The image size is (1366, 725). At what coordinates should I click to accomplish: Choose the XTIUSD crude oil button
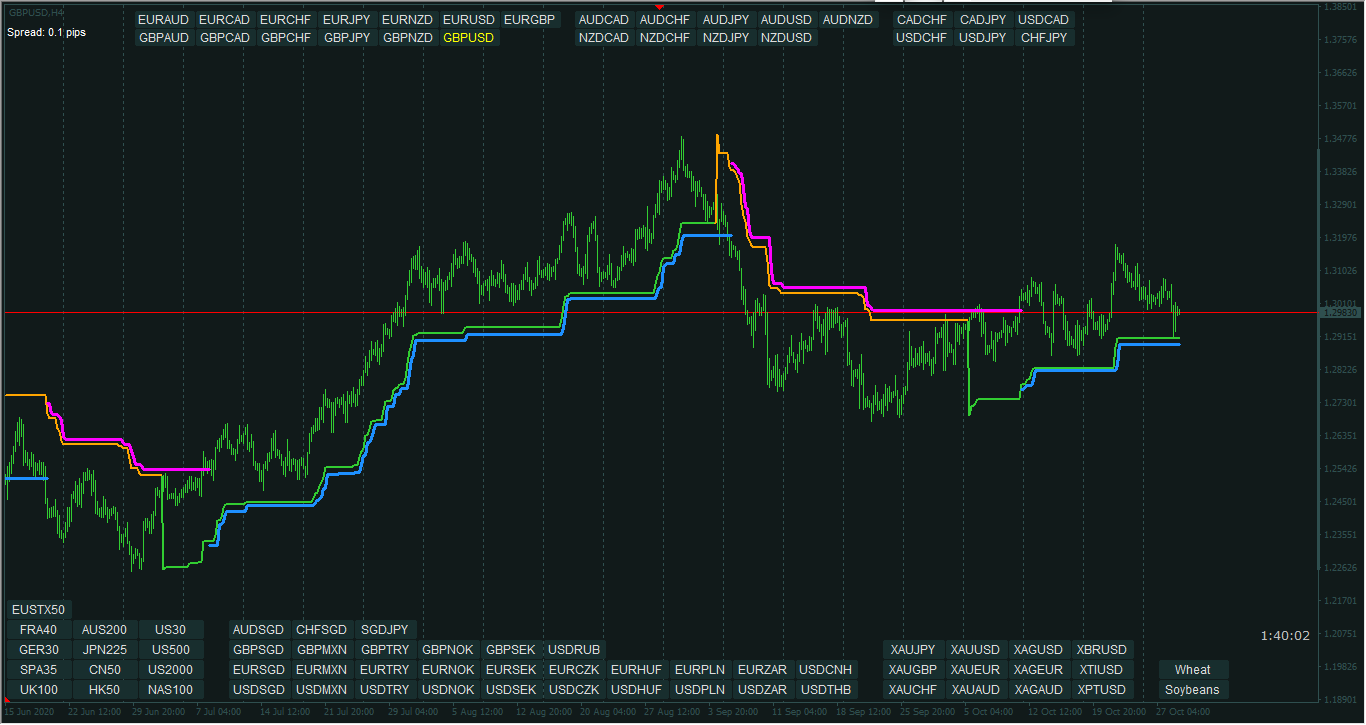(1101, 670)
